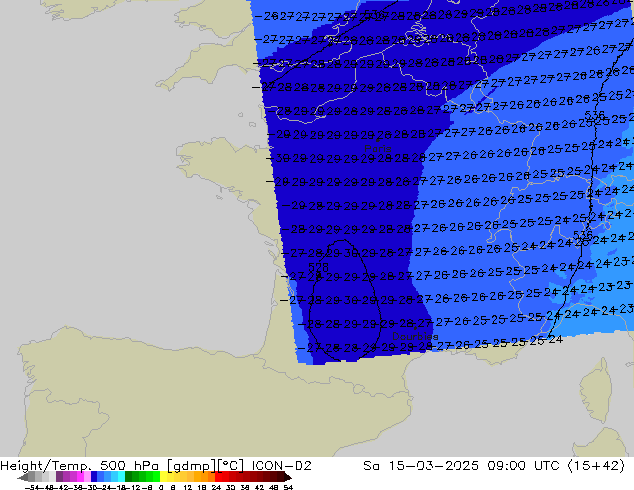Image resolution: width=634 pixels, height=490 pixels.
Task: Pick the magenta legend swatch near -36
Action: pos(80,476)
